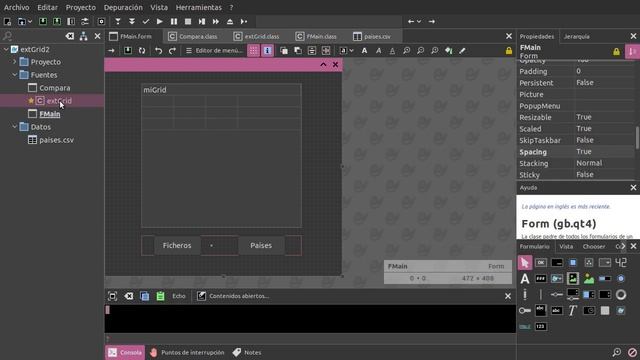Click the project tree view mode icon
The width and height of the screenshot is (640, 360).
click(84, 36)
